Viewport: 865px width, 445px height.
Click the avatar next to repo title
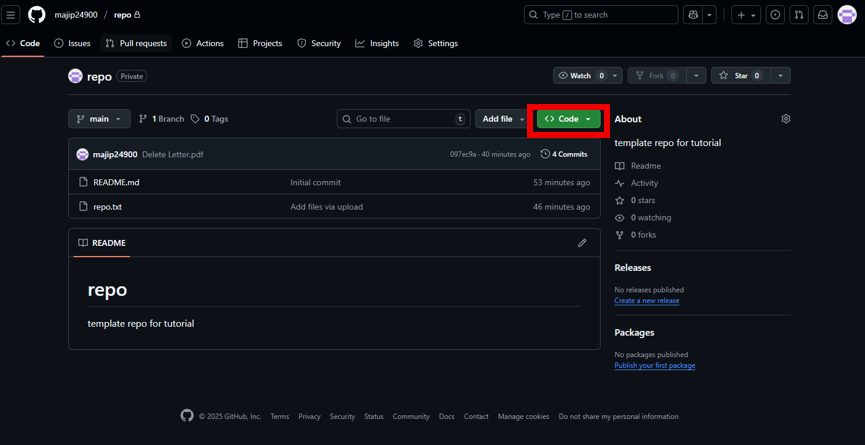[76, 76]
